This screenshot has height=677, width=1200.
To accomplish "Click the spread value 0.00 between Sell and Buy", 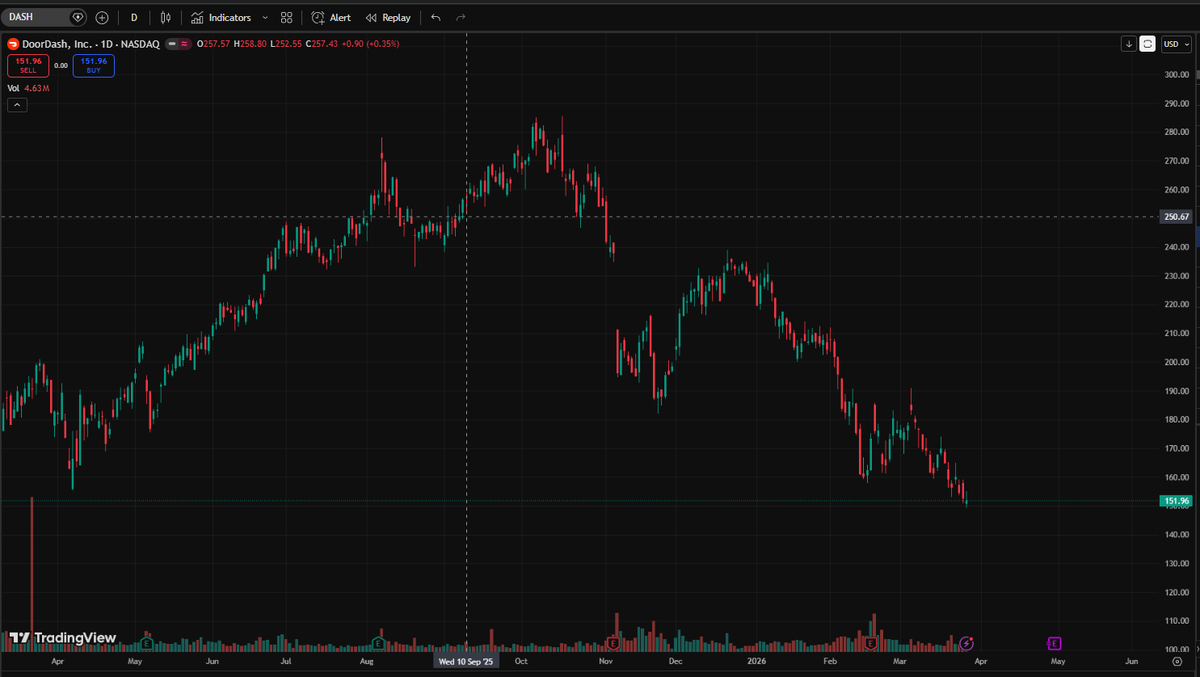I will 61,66.
